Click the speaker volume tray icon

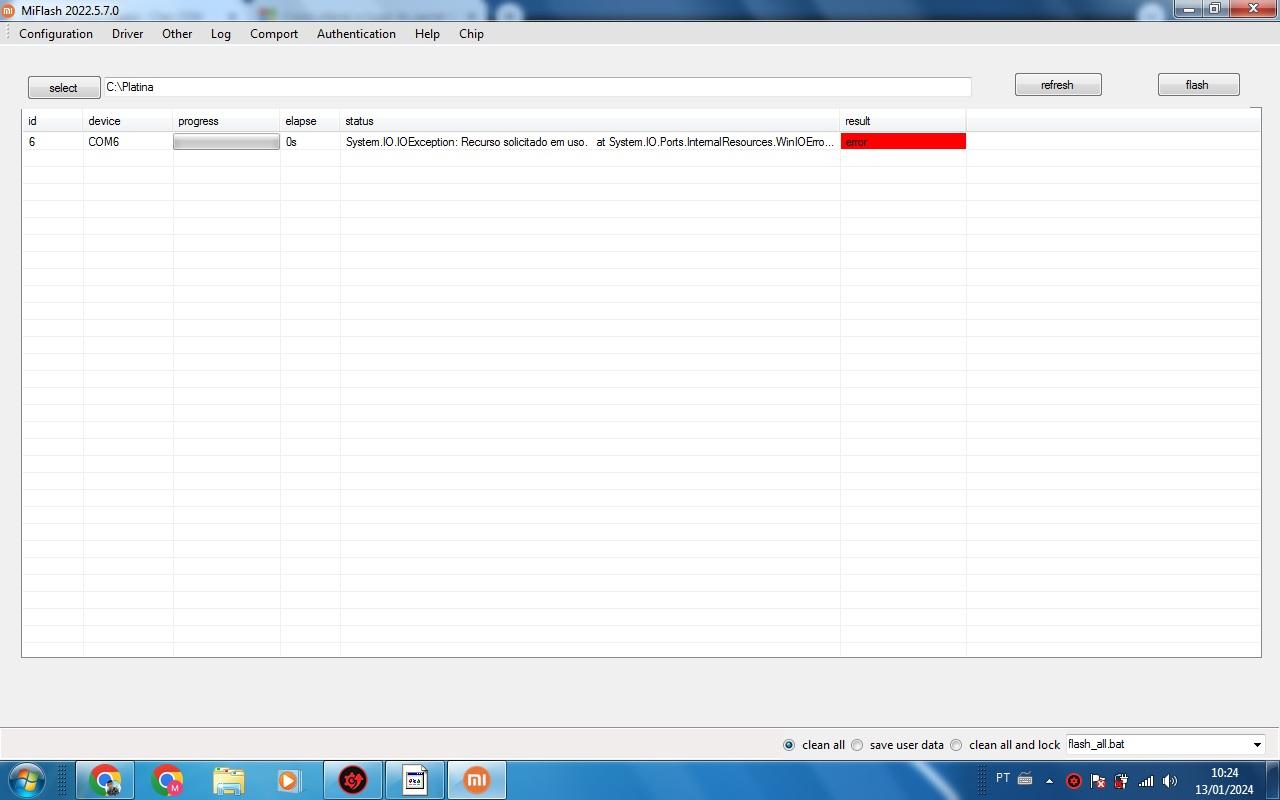coord(1170,781)
